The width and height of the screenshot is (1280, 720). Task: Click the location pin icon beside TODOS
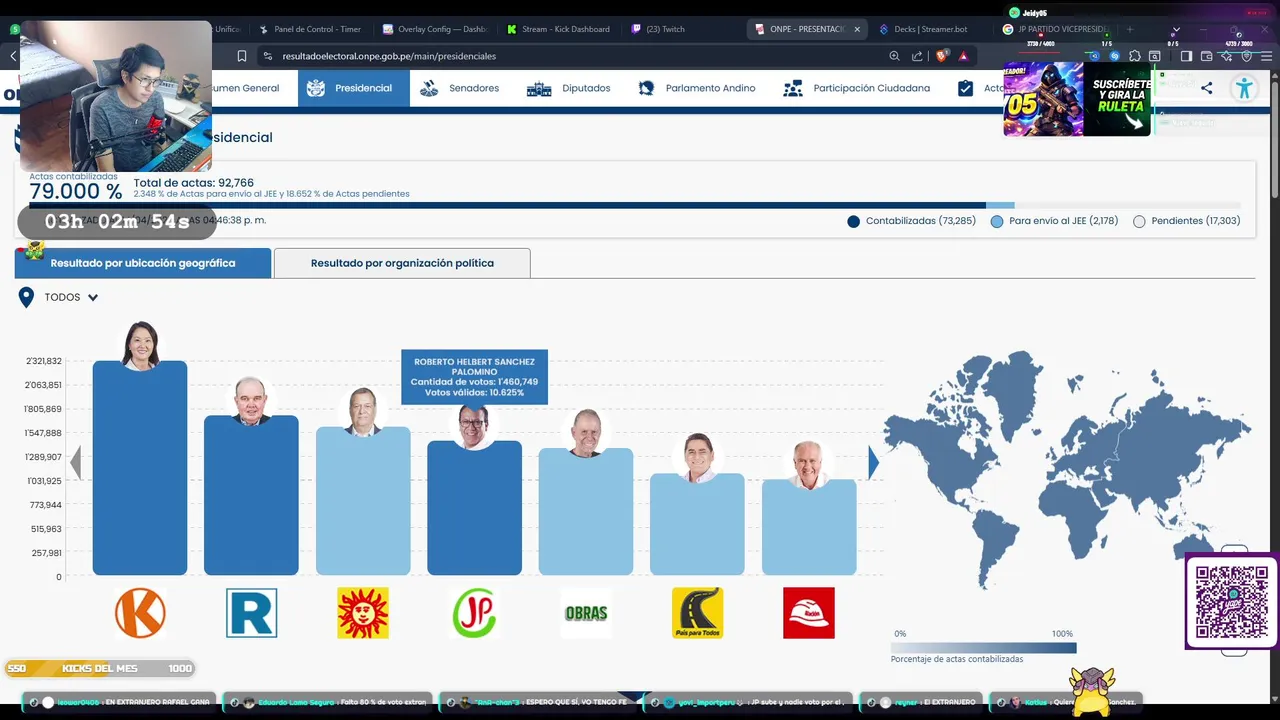pos(26,297)
